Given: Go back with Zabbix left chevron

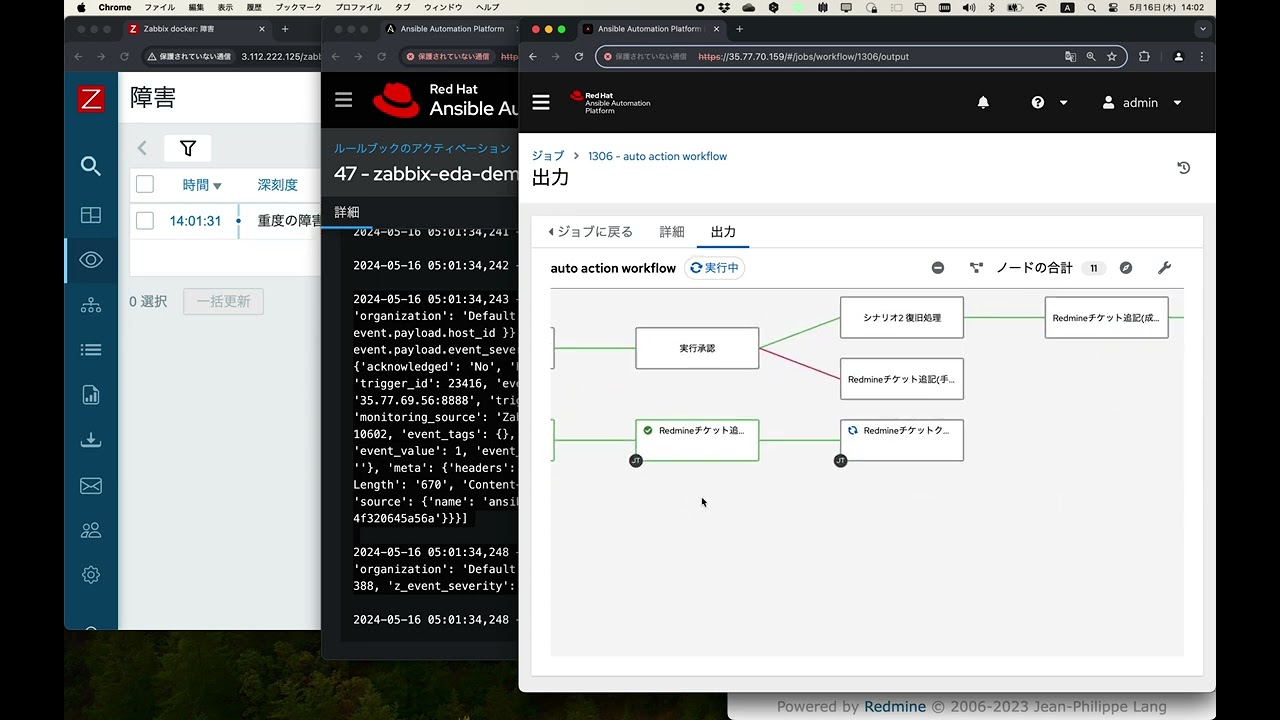Looking at the screenshot, I should (x=142, y=148).
